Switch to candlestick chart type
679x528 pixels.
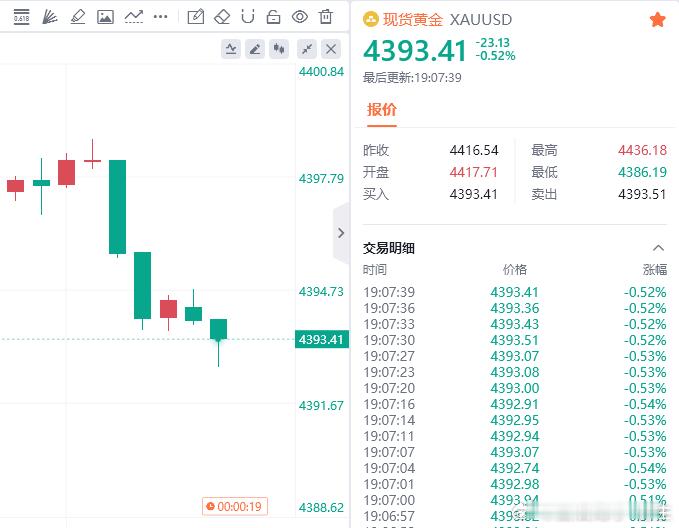pyautogui.click(x=279, y=49)
